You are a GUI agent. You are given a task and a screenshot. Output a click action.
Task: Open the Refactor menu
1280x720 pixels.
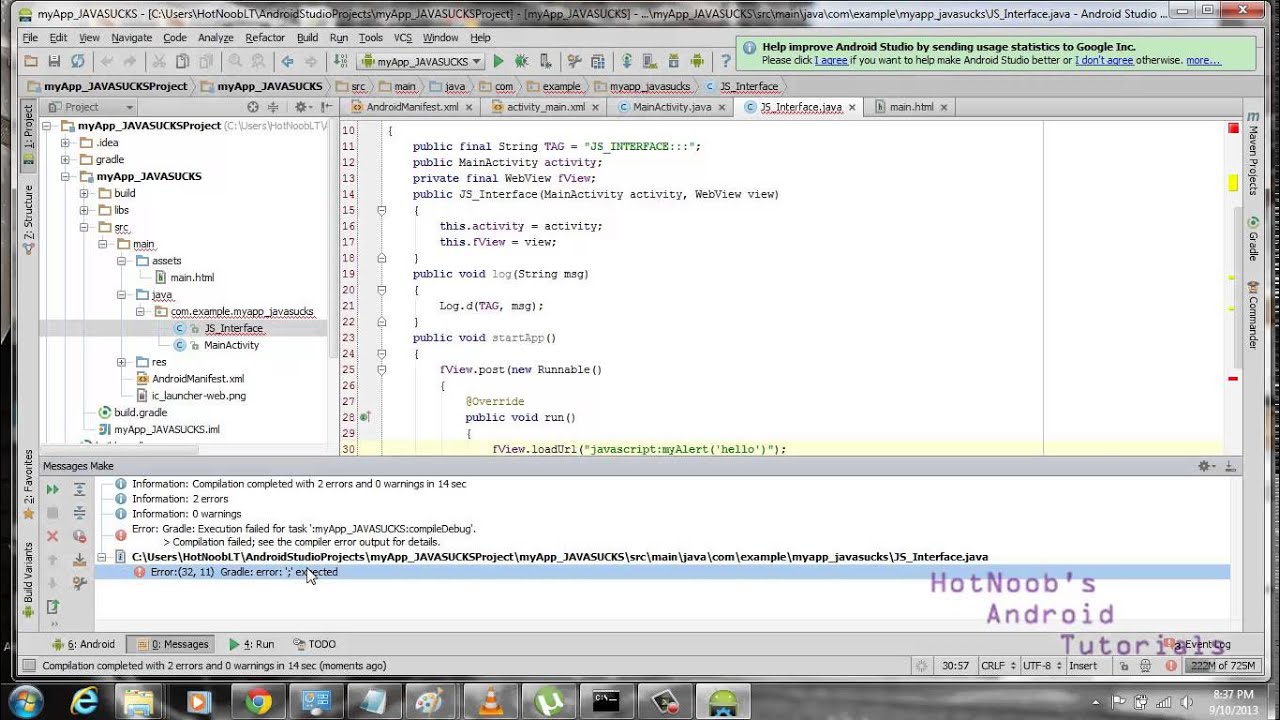[x=265, y=38]
